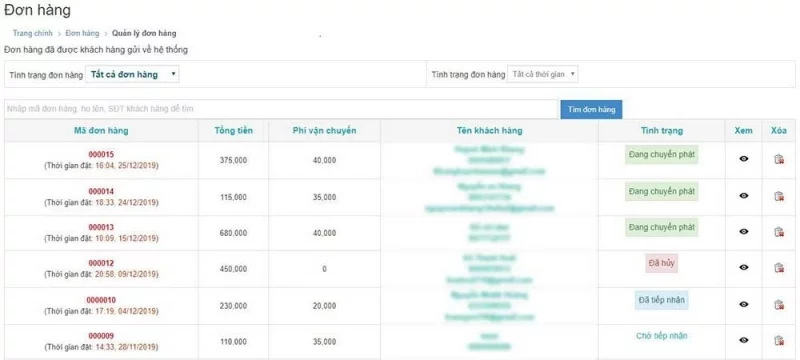
Task: Remove order 0000010 trash icon
Action: point(779,305)
